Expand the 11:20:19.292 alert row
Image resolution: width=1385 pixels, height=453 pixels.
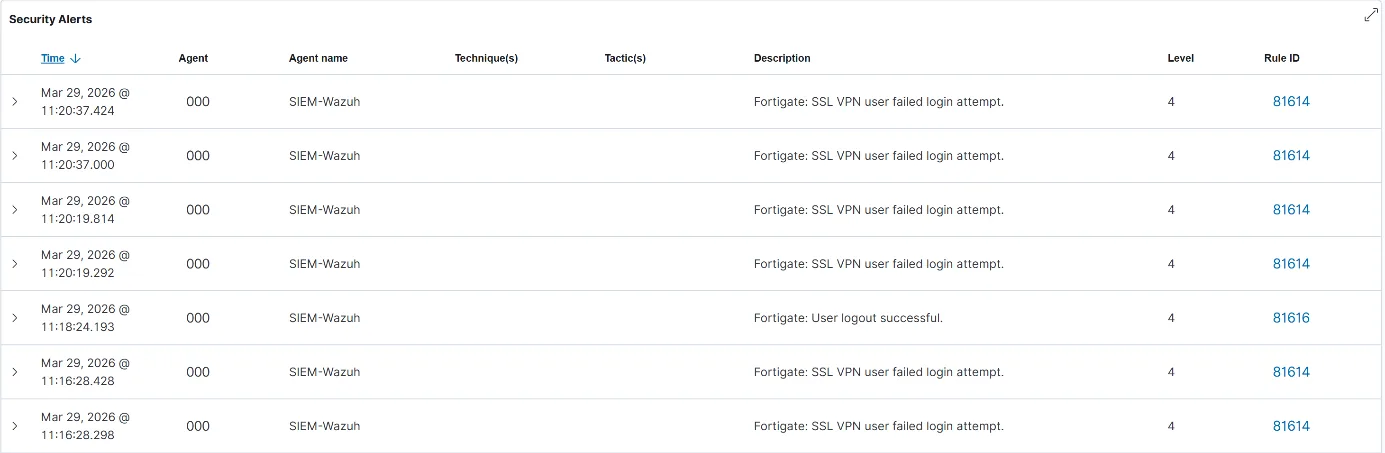[15, 263]
